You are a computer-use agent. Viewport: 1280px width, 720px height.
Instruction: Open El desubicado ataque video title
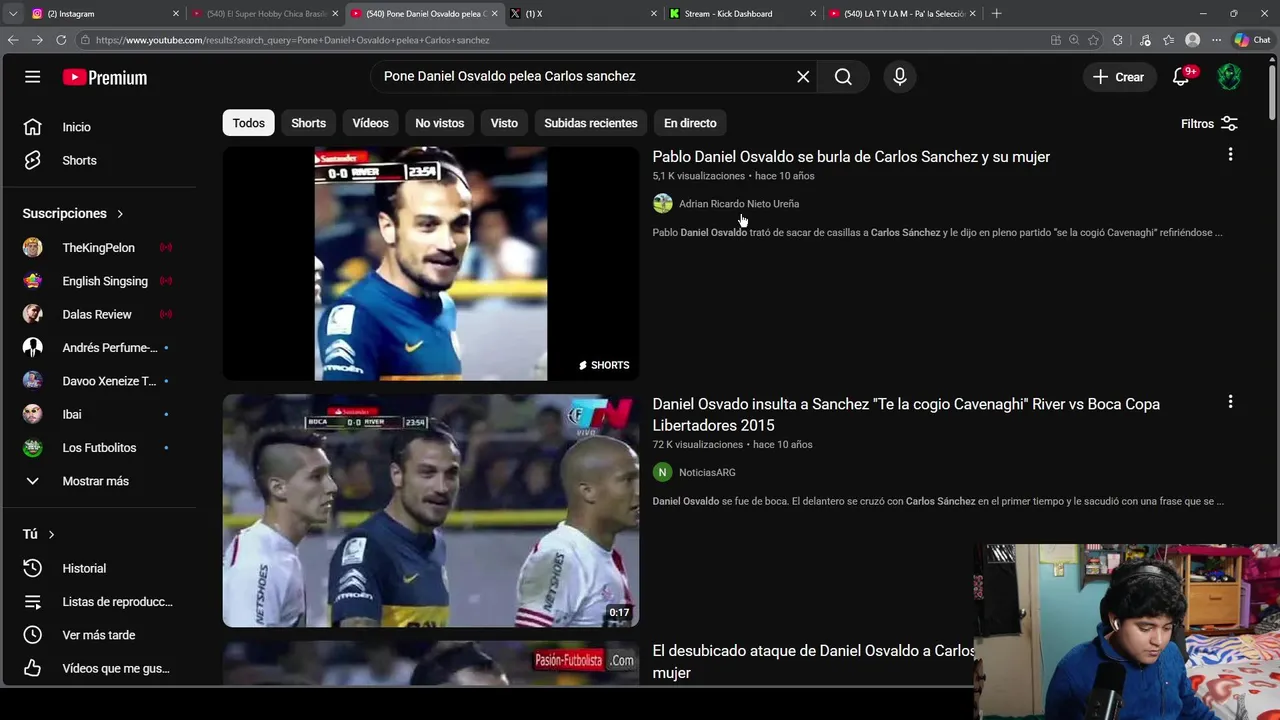[x=813, y=662]
